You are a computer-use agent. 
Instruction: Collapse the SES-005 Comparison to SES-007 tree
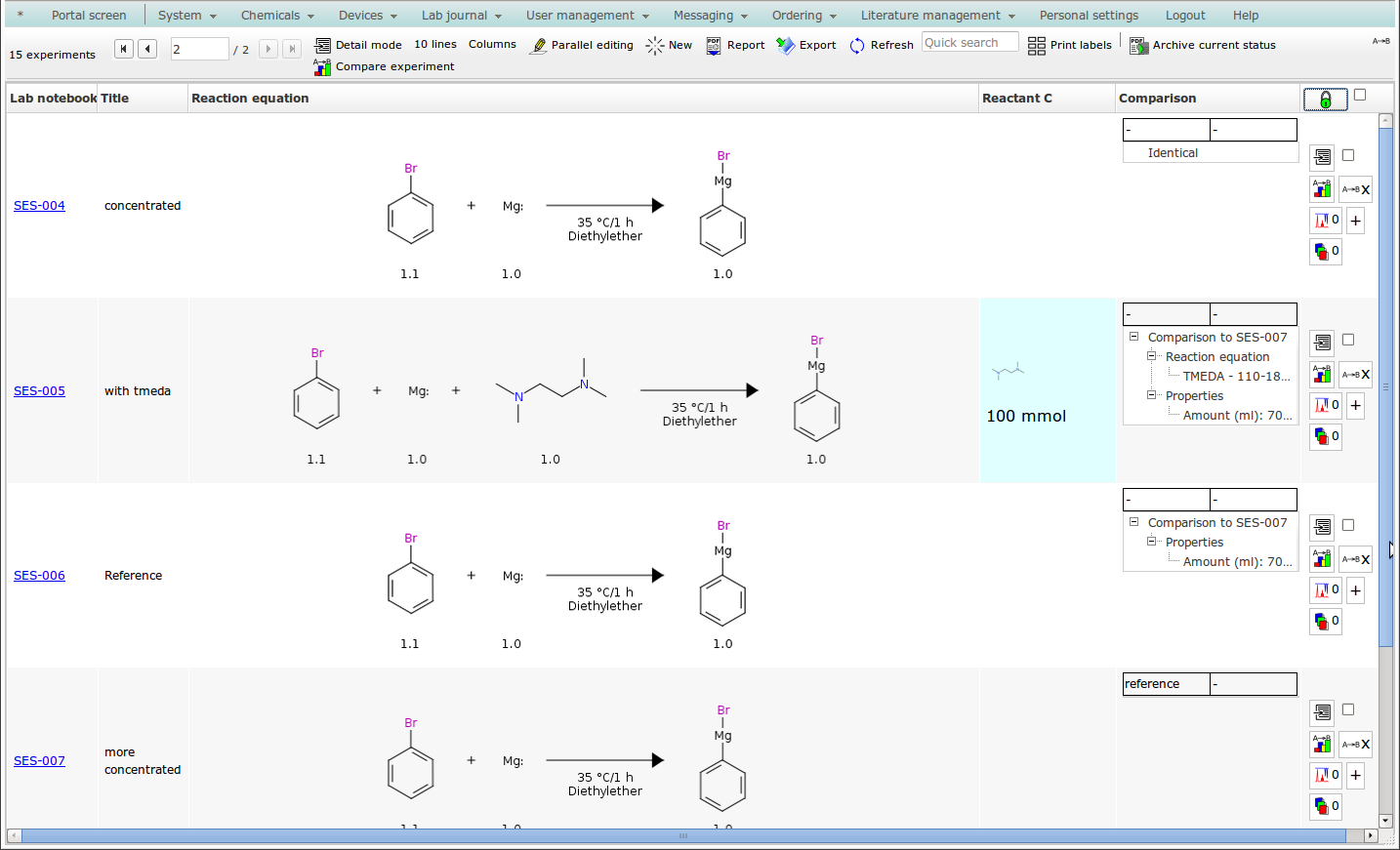point(1133,337)
